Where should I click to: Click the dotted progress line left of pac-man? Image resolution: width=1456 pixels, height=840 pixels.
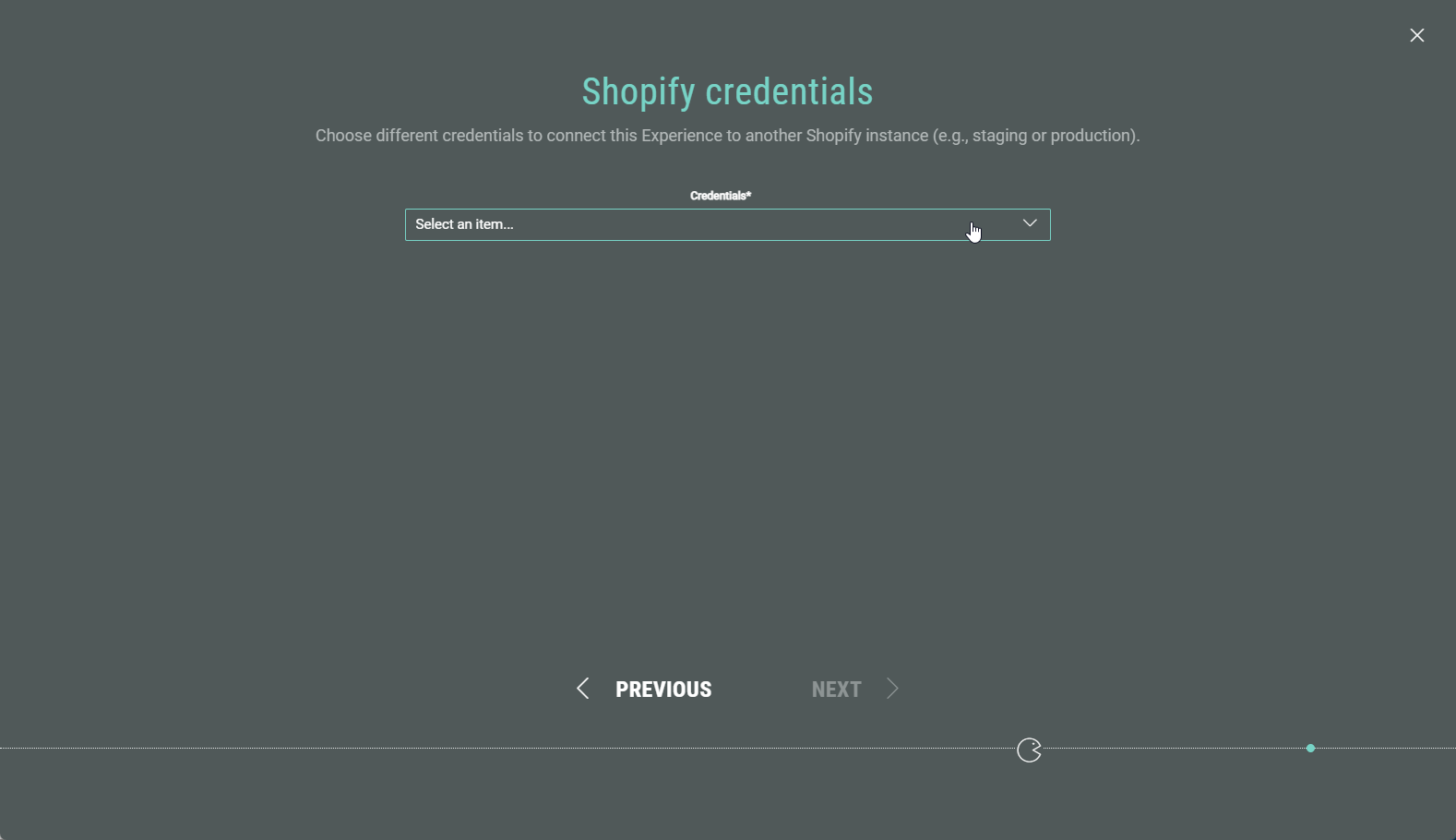point(507,748)
